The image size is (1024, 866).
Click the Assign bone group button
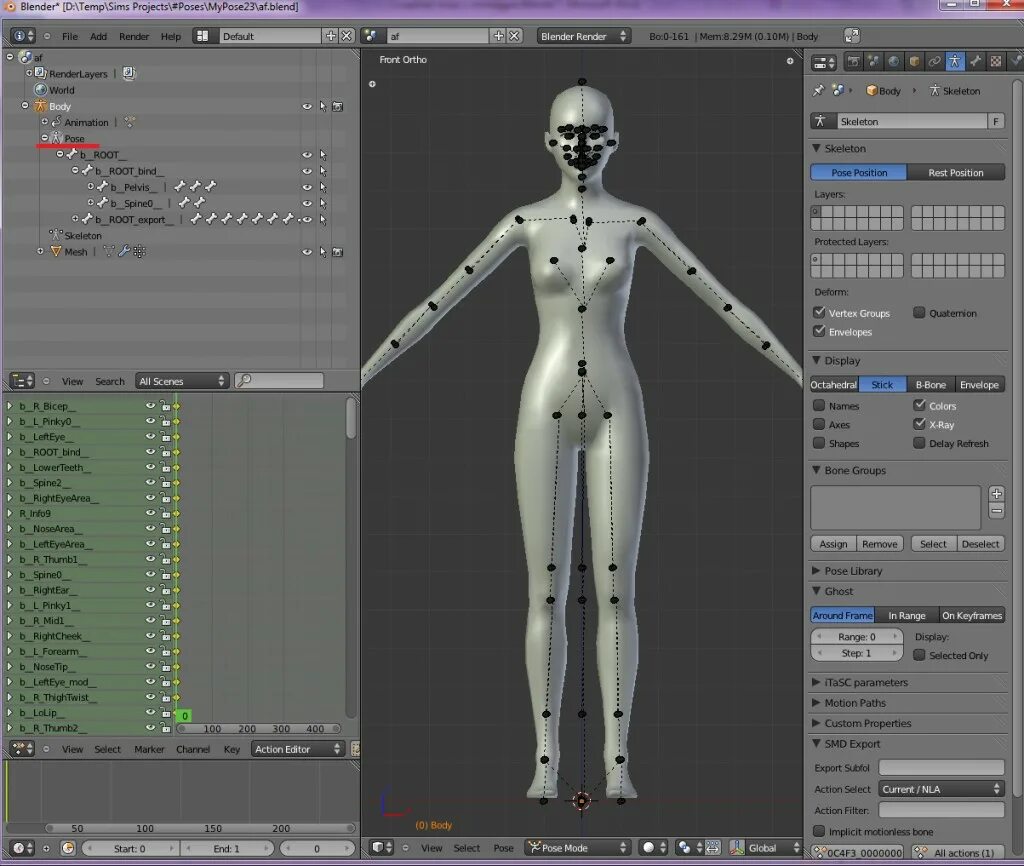click(x=833, y=543)
